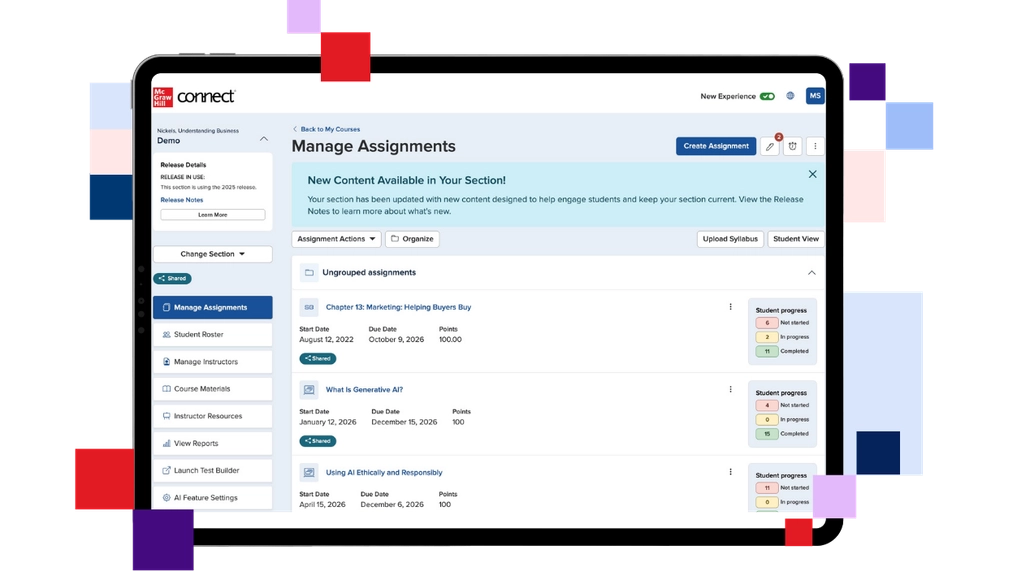Click the alarm clock icon button
Screen dimensions: 1017x572
tap(793, 146)
